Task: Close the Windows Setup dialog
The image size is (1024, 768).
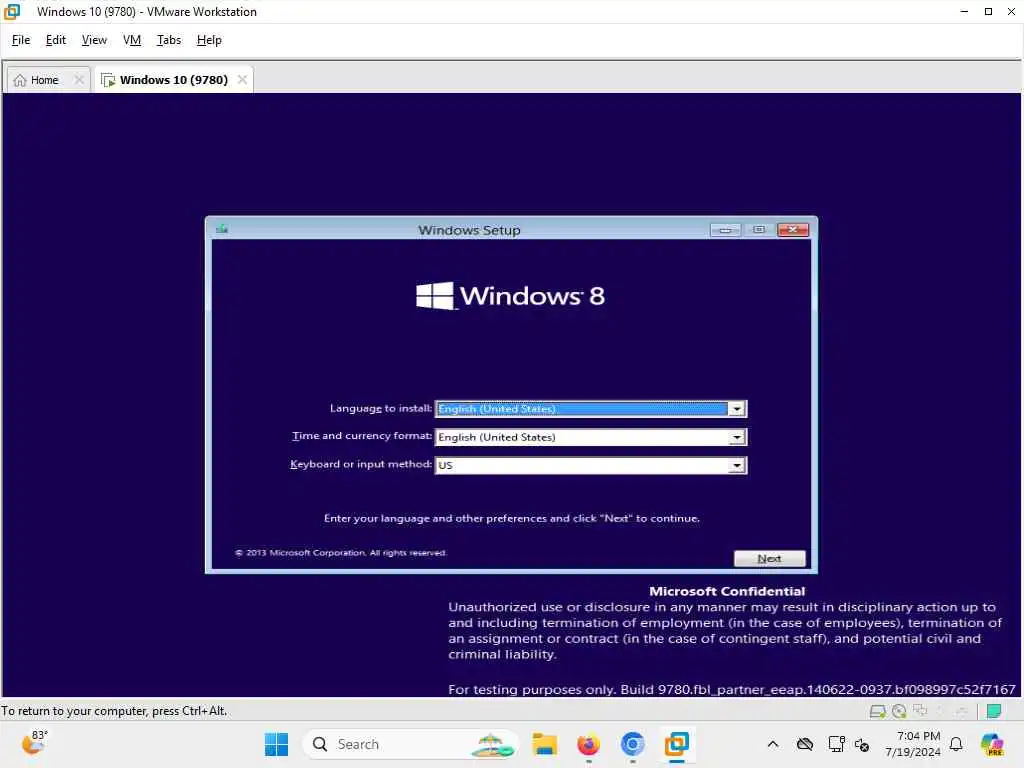Action: [x=793, y=230]
